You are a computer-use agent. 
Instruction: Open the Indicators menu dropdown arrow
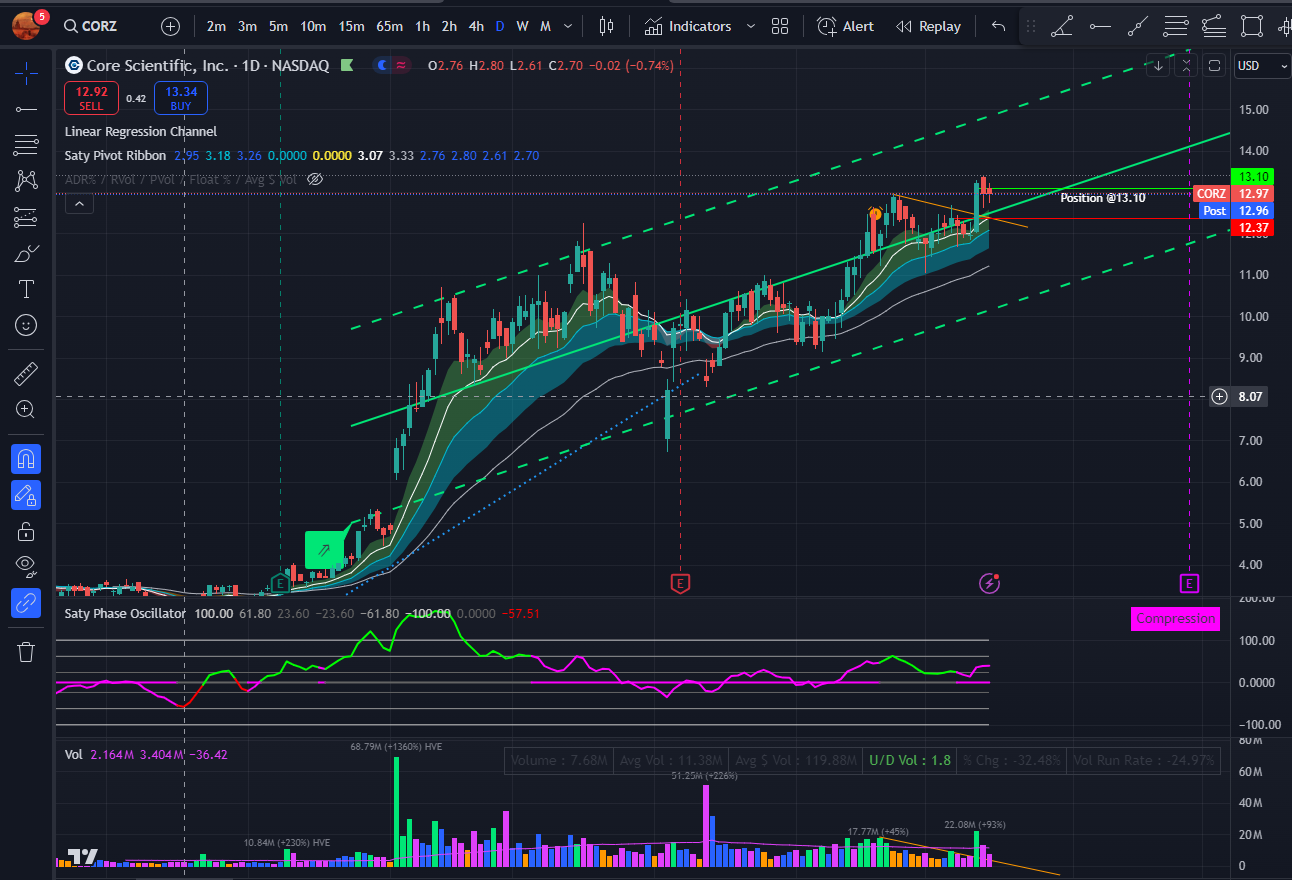[x=751, y=26]
